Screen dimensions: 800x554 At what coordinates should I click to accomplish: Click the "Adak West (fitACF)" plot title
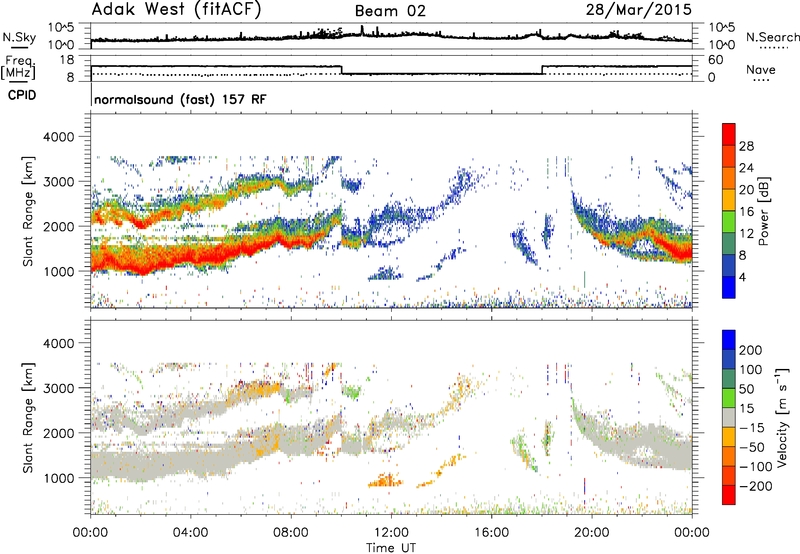176,9
